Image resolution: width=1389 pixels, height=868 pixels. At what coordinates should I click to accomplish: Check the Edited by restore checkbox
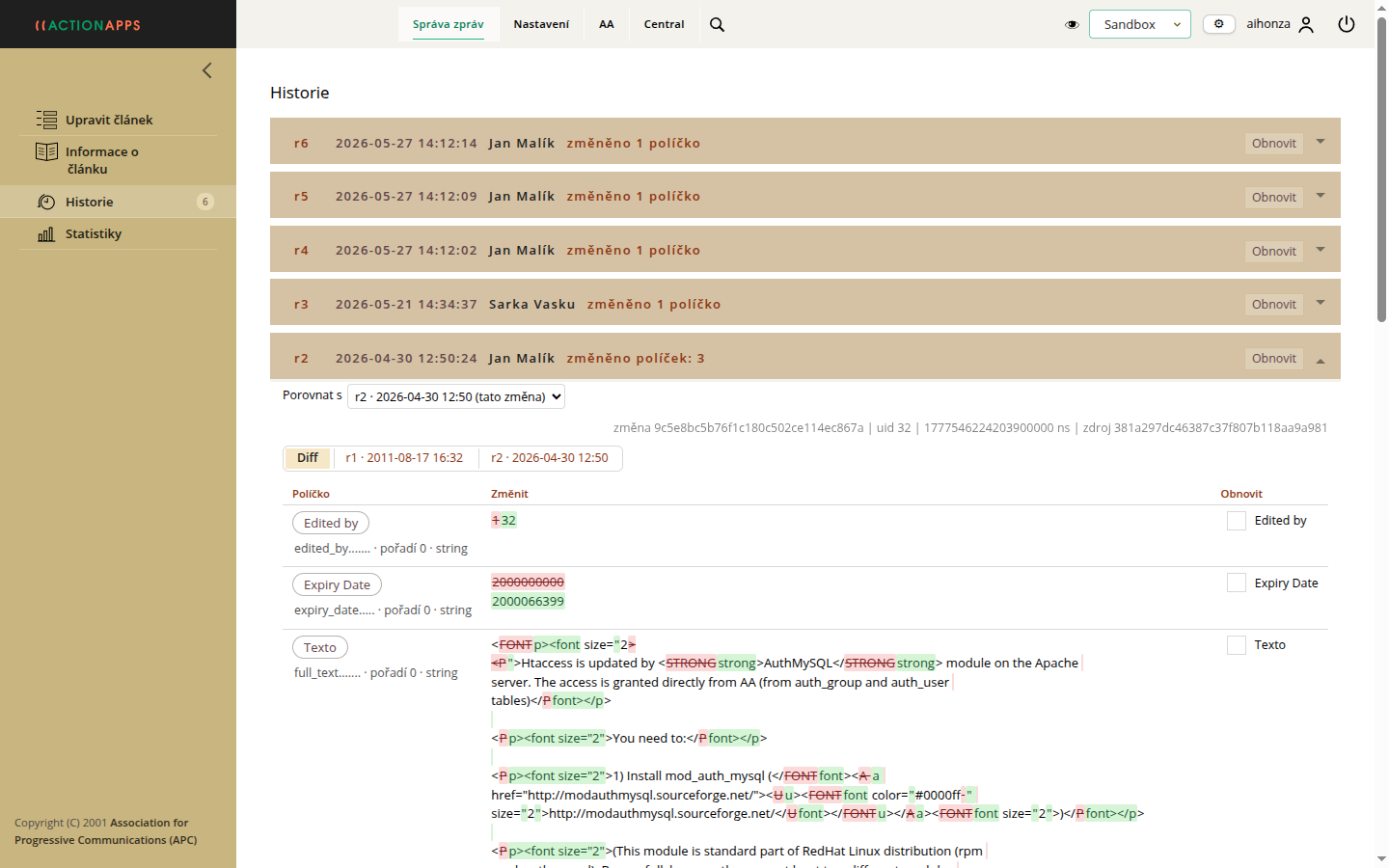pos(1237,521)
